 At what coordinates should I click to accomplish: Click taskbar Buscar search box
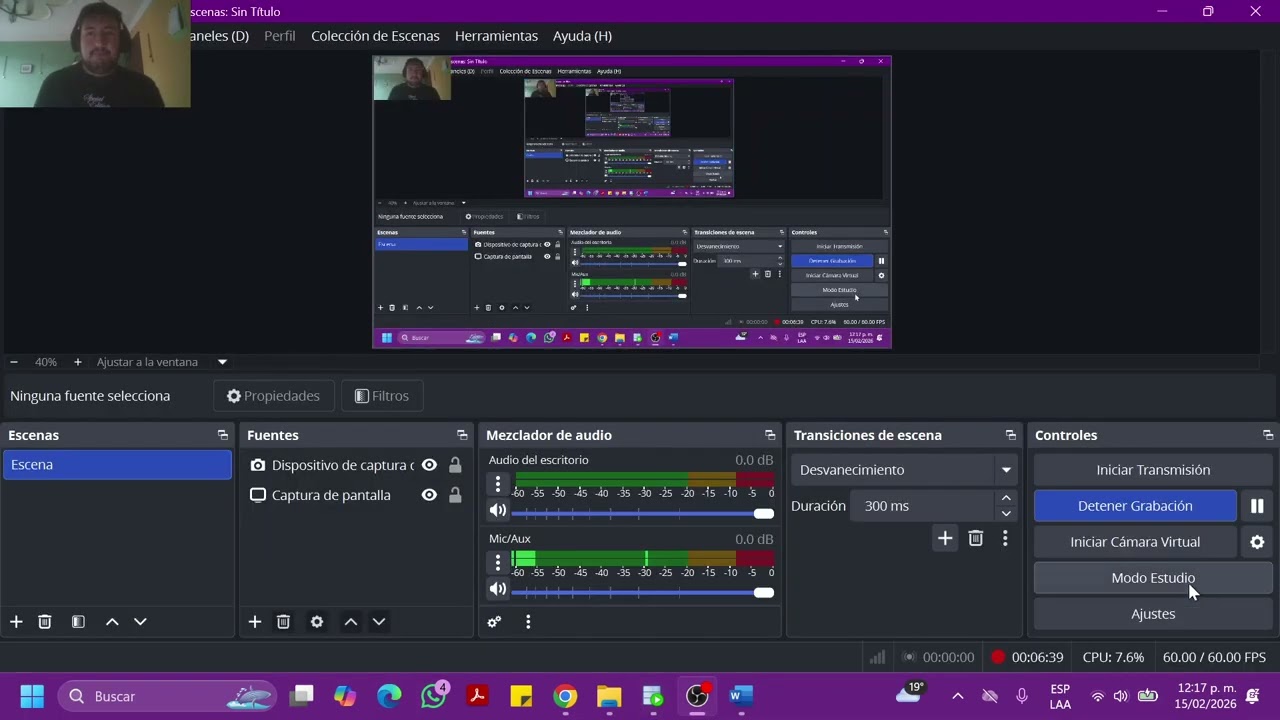167,696
